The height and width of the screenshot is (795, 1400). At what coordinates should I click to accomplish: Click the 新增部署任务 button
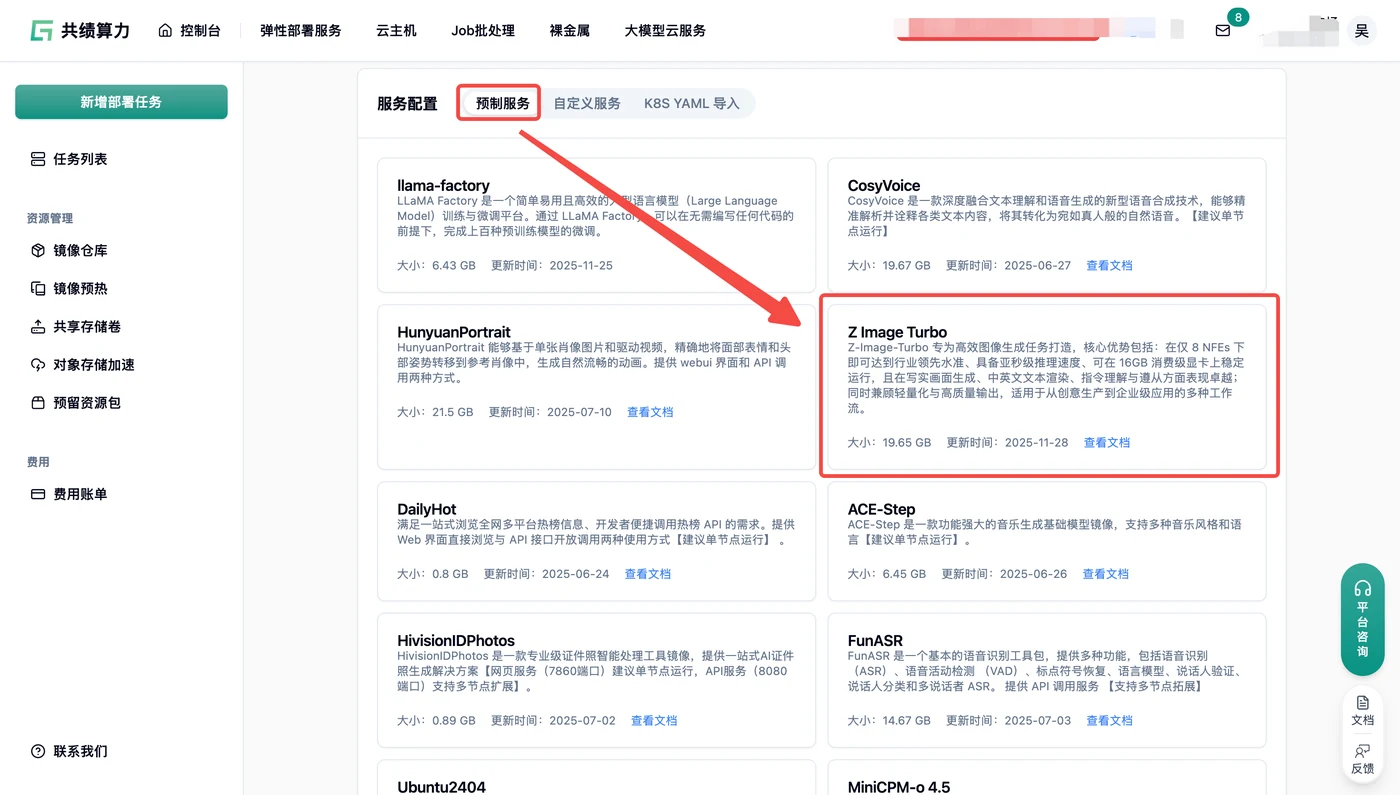click(x=121, y=102)
